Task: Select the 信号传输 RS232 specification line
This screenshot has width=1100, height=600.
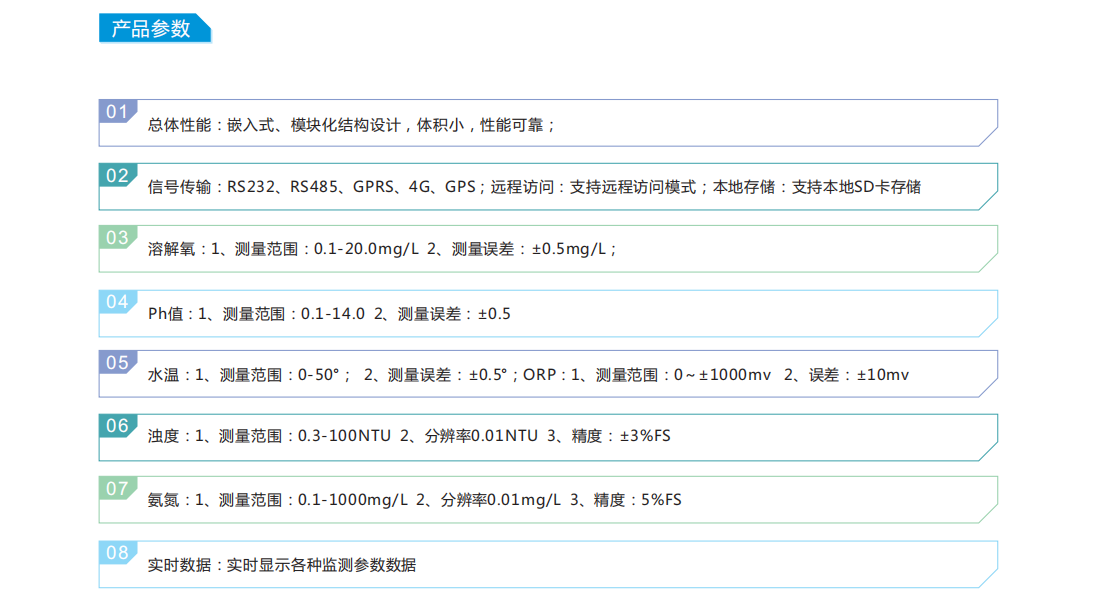Action: point(534,187)
